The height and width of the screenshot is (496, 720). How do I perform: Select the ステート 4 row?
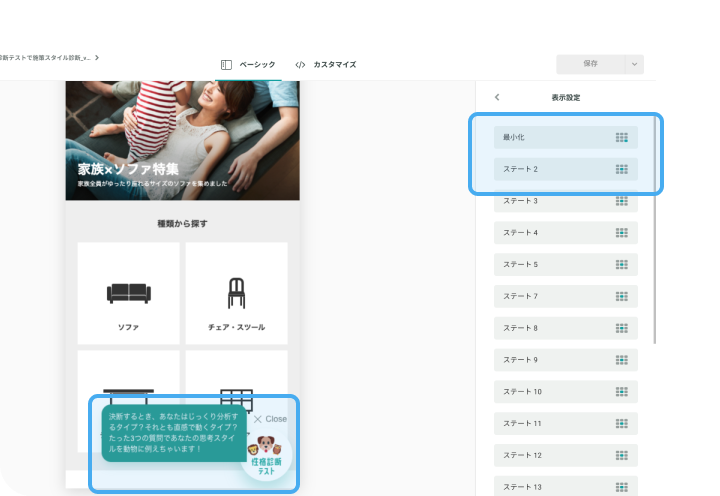click(x=566, y=233)
